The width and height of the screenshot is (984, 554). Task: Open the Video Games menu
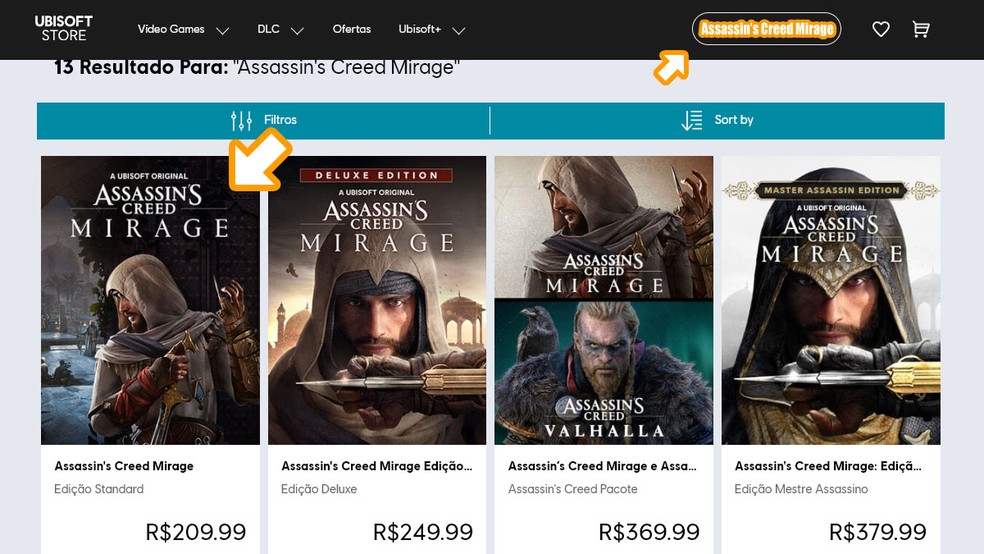[x=171, y=29]
